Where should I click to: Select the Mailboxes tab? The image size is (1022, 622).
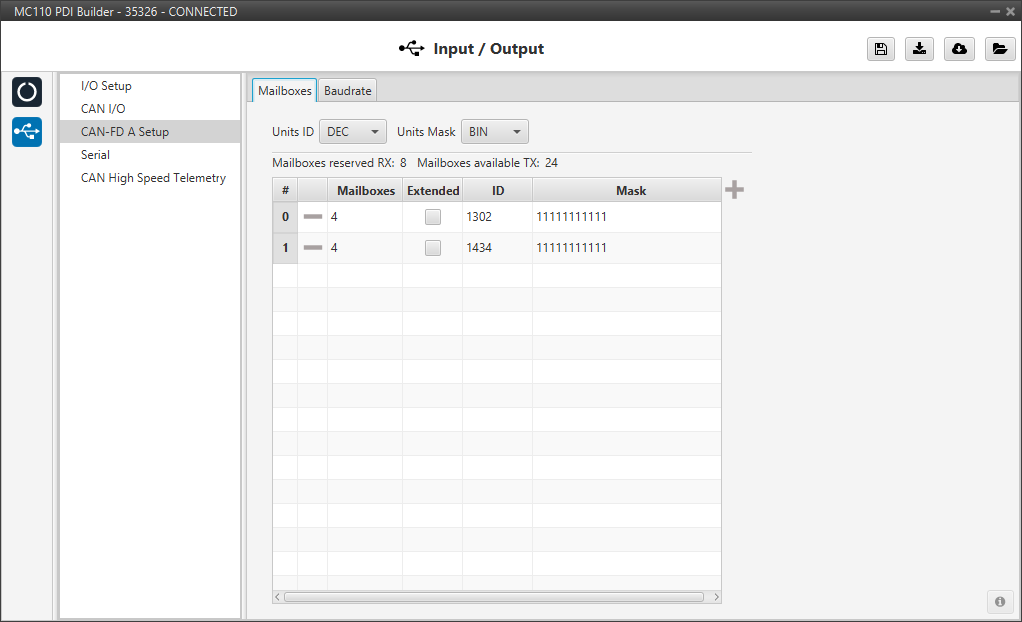(x=284, y=91)
